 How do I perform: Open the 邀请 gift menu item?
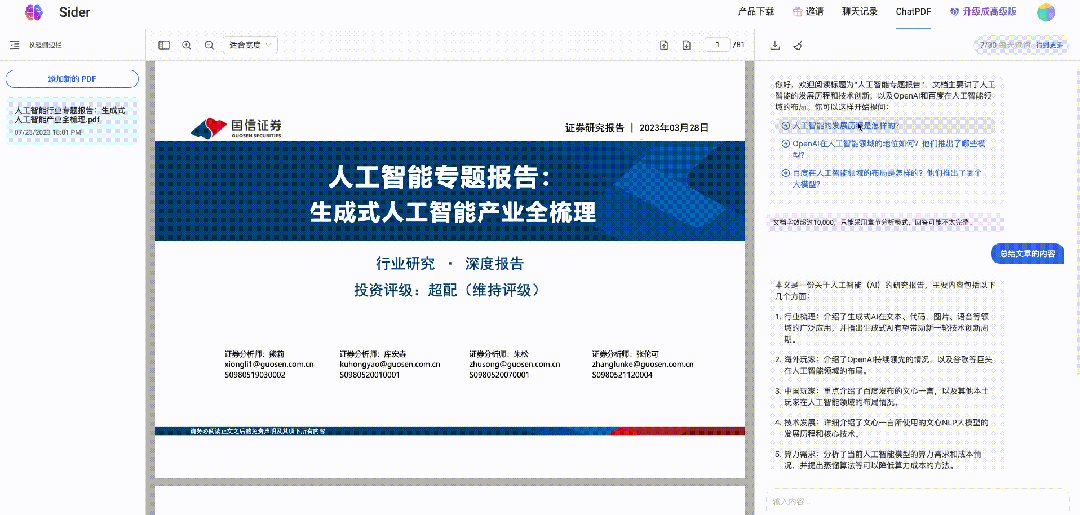808,12
